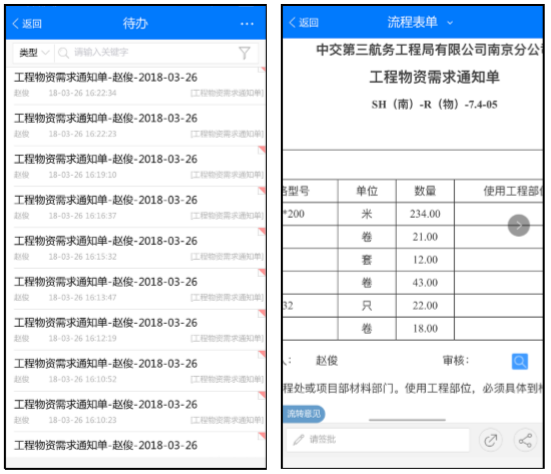The height and width of the screenshot is (474, 551).
Task: Click the form code SH（南）-R（物）-7.4-05
Action: click(x=434, y=104)
